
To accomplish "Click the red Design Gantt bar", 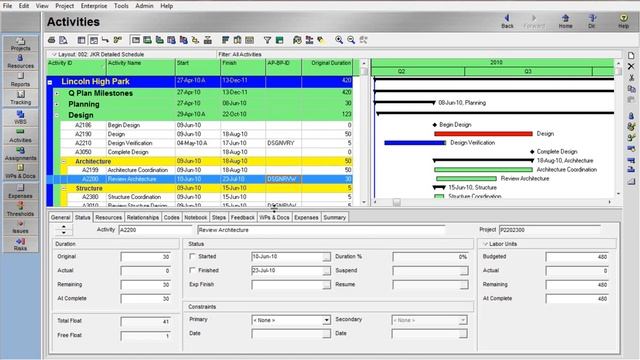I will coord(483,134).
